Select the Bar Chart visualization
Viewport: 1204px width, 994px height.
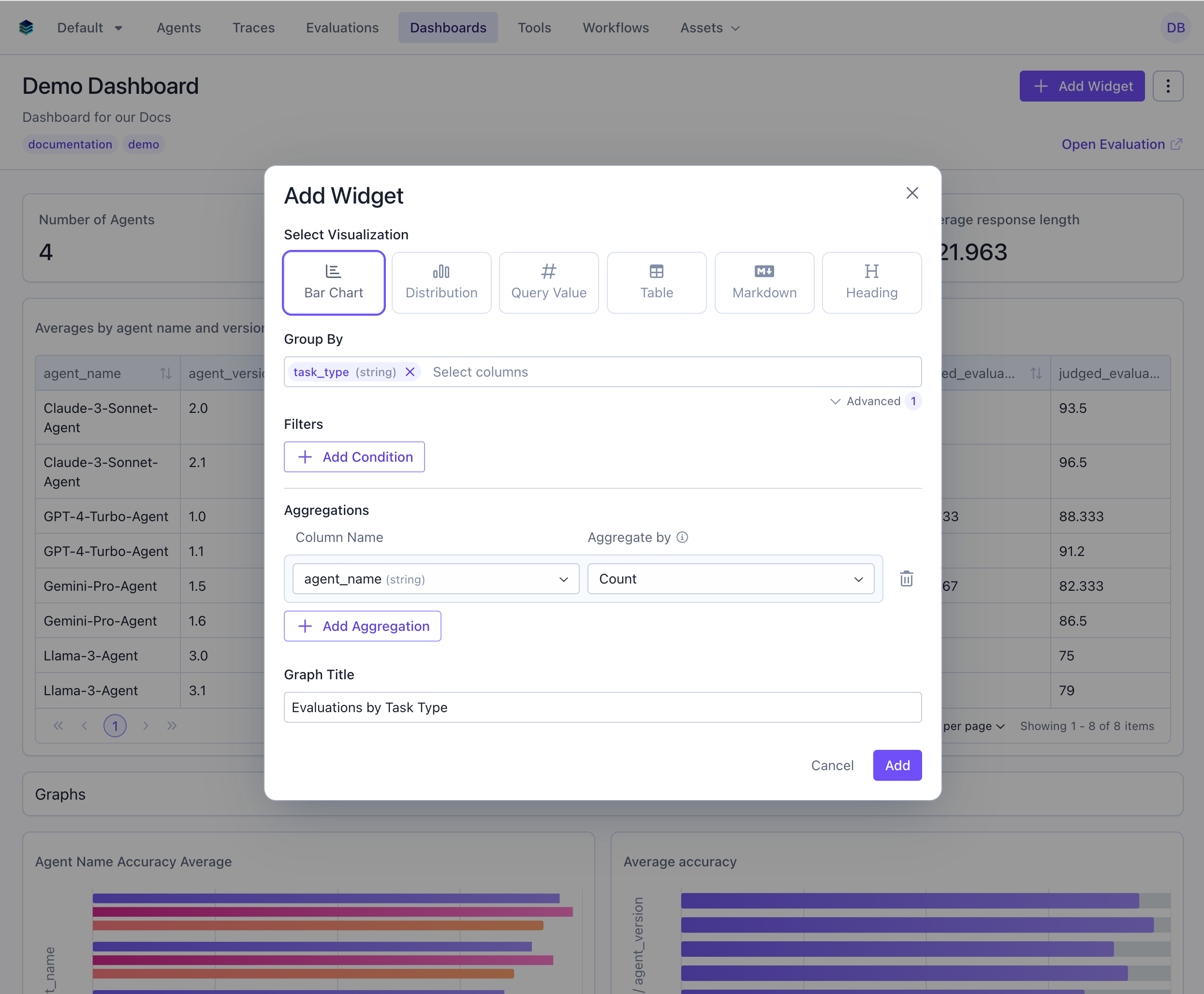(x=333, y=283)
